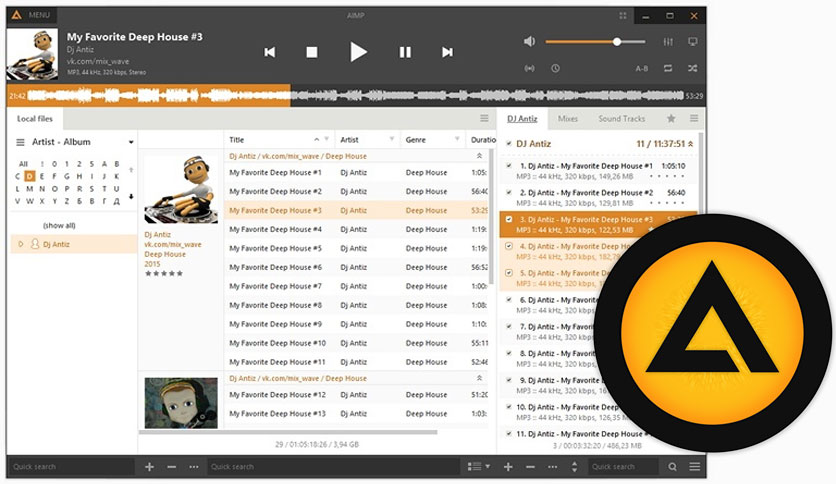Switch to the Sound Tracks playlist tab
The height and width of the screenshot is (484, 836).
622,119
